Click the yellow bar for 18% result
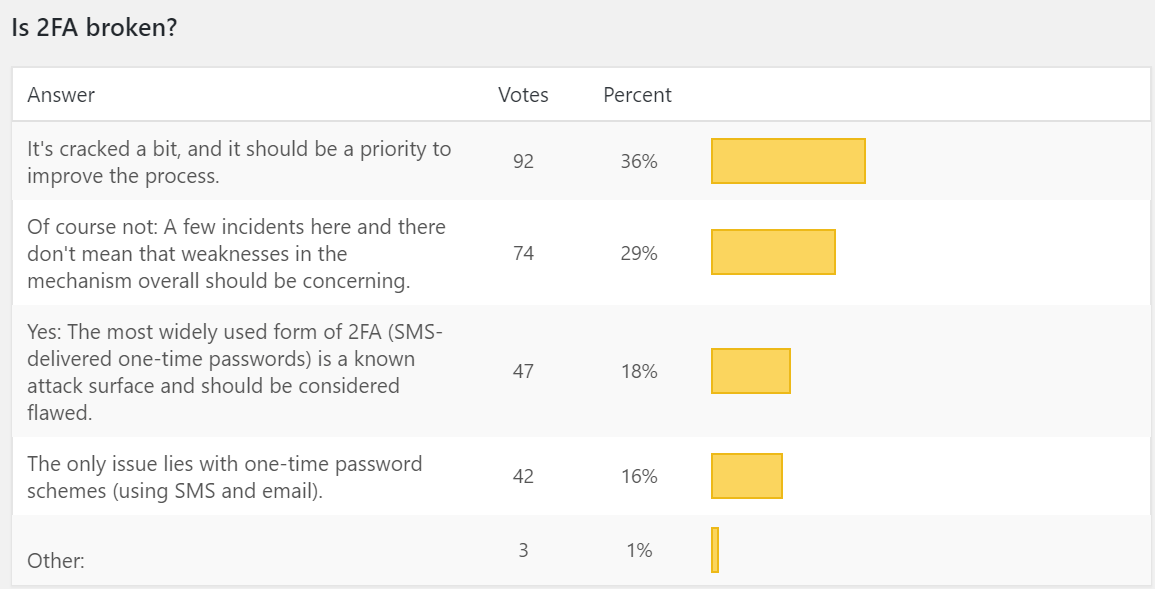 tap(751, 370)
